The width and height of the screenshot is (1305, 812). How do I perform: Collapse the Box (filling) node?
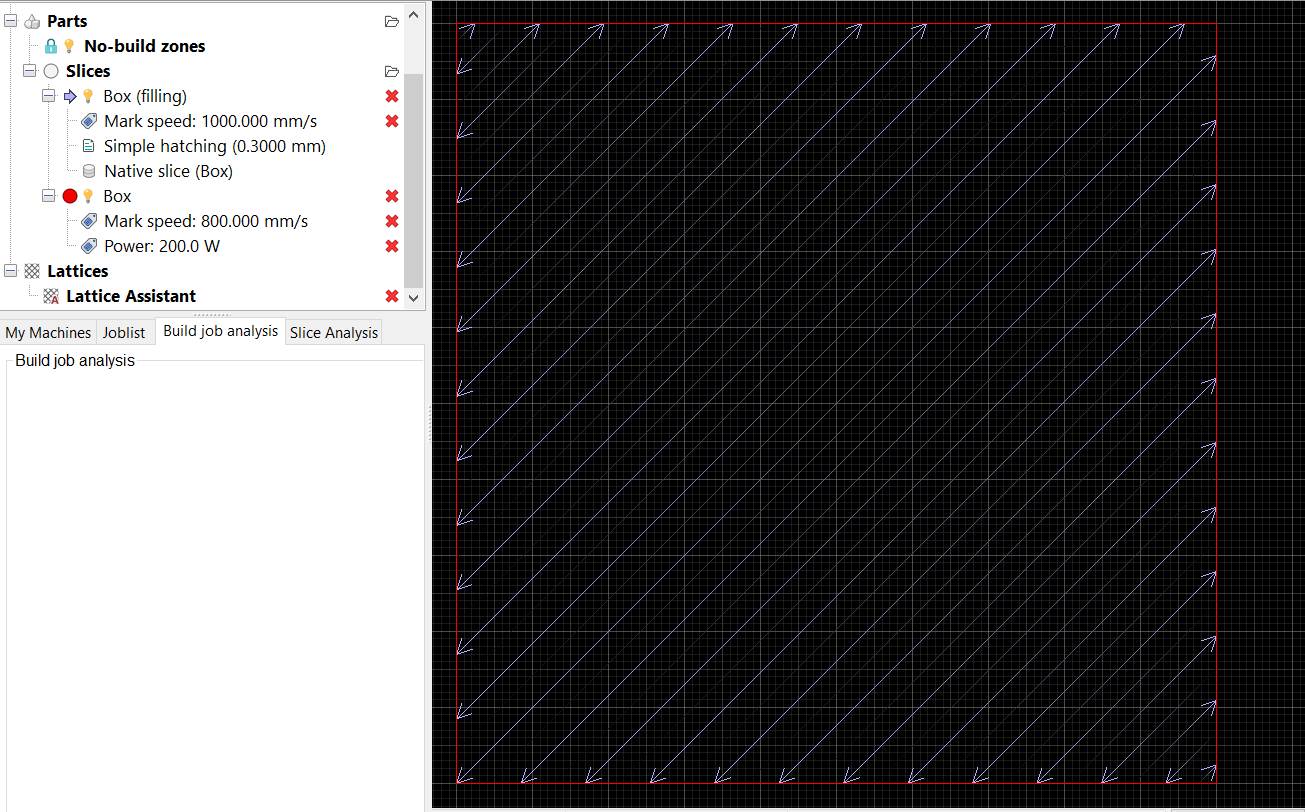click(47, 95)
